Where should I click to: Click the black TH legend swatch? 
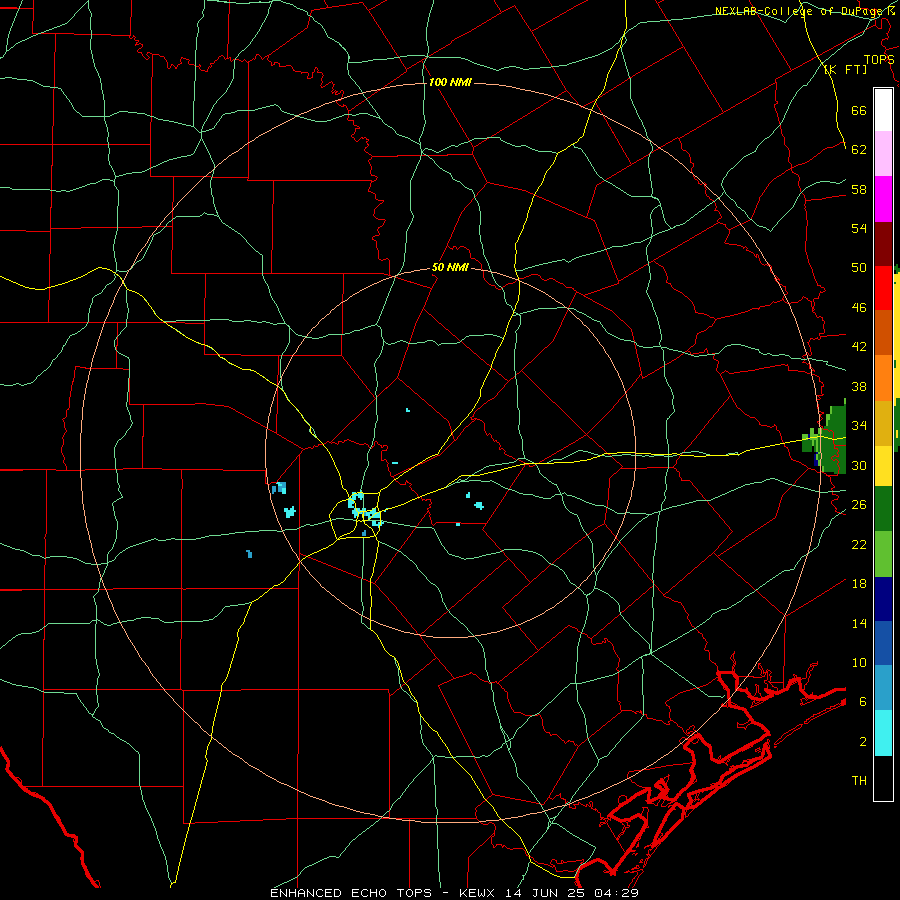coord(883,778)
